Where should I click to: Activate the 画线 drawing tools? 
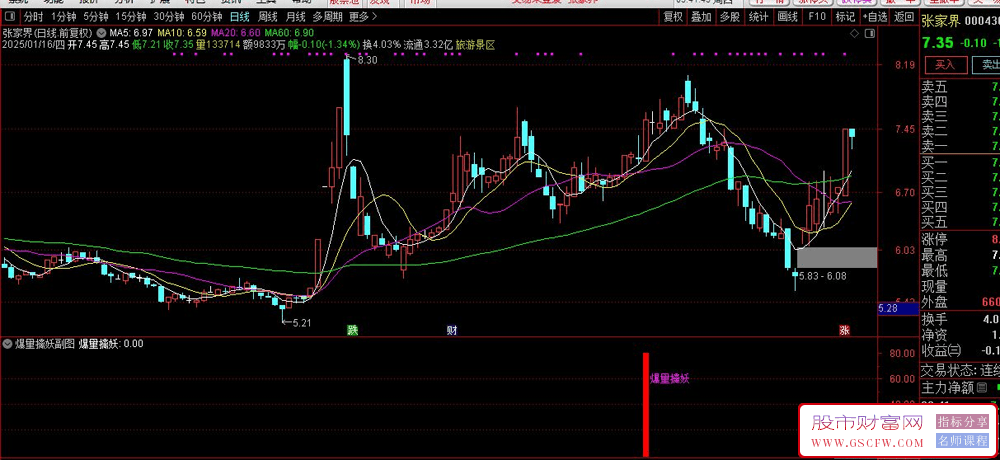click(788, 17)
